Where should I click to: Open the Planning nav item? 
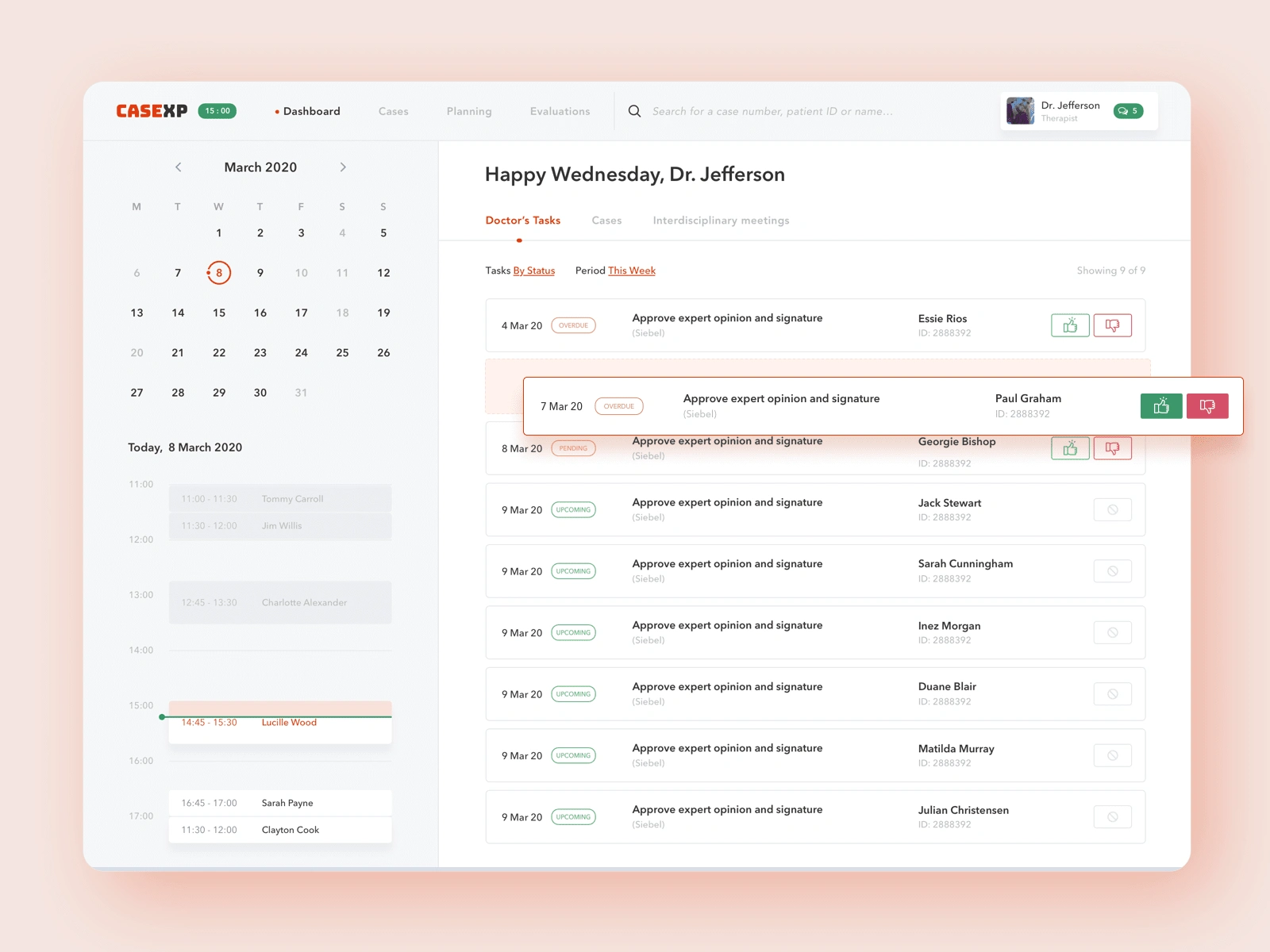[469, 111]
